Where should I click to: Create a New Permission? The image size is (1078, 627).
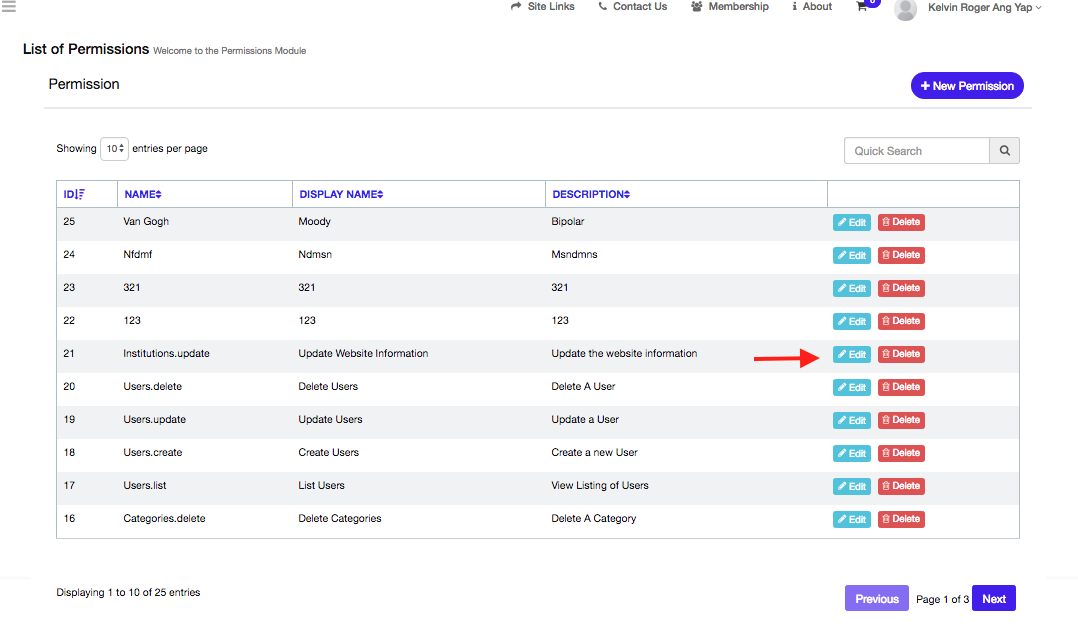point(967,86)
